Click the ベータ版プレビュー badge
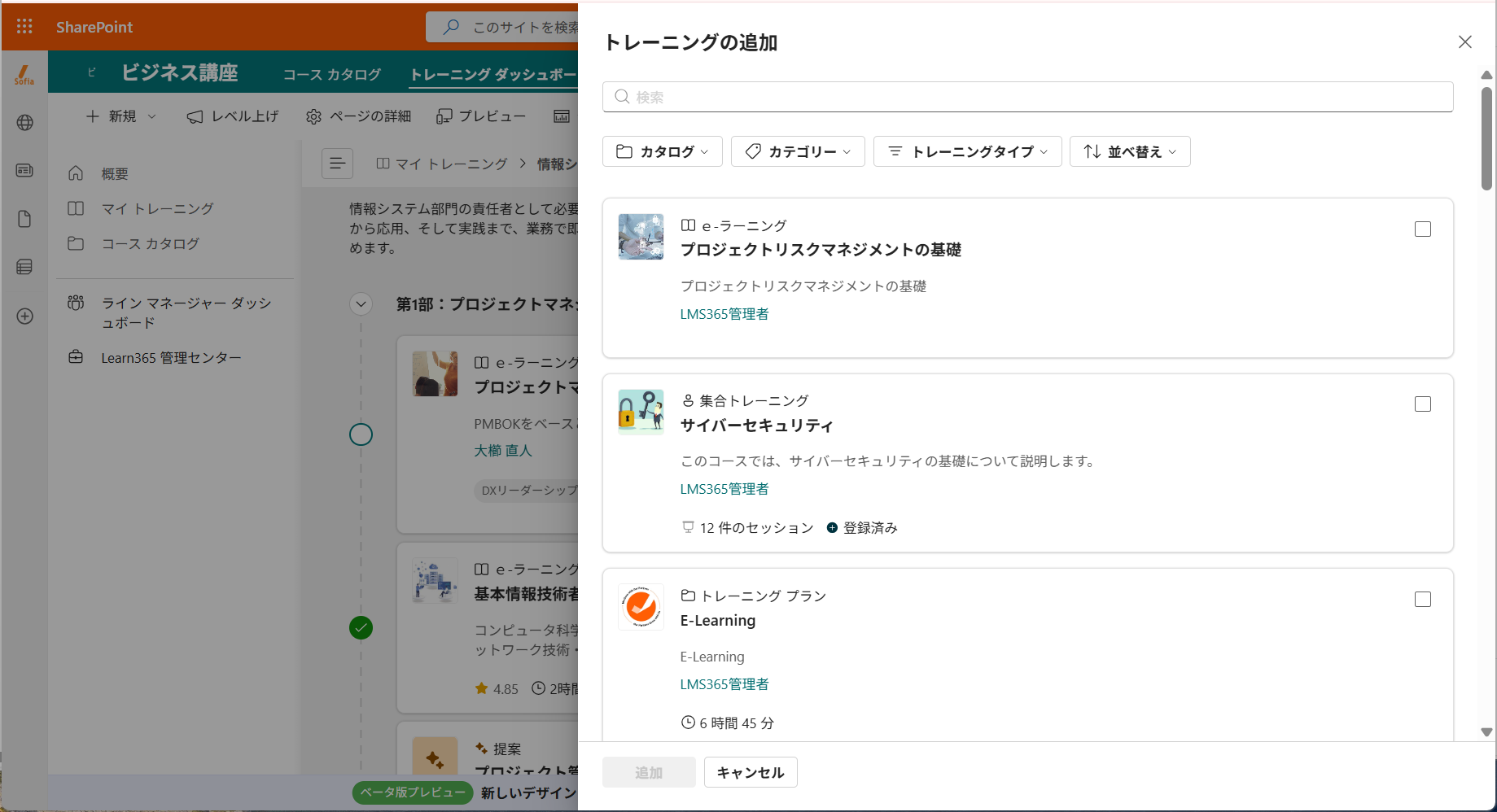Screen dimensions: 1497x812 point(413,792)
